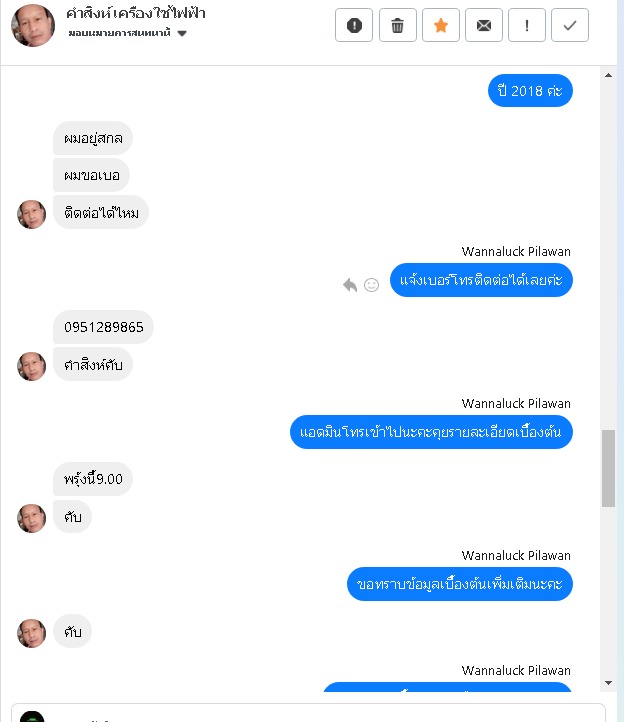Click the phone number message 0951289865

103,327
